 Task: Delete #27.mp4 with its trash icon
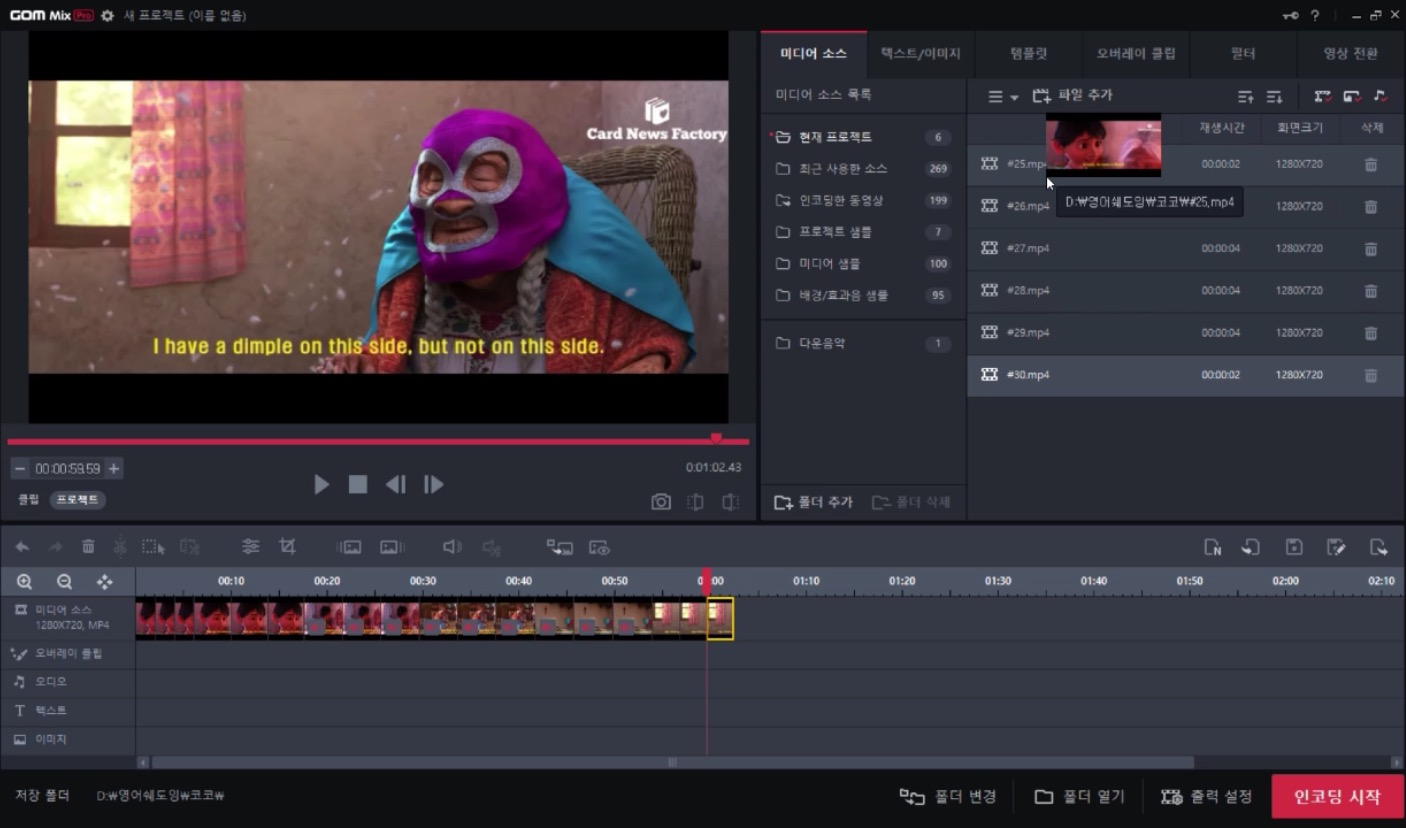click(1371, 248)
